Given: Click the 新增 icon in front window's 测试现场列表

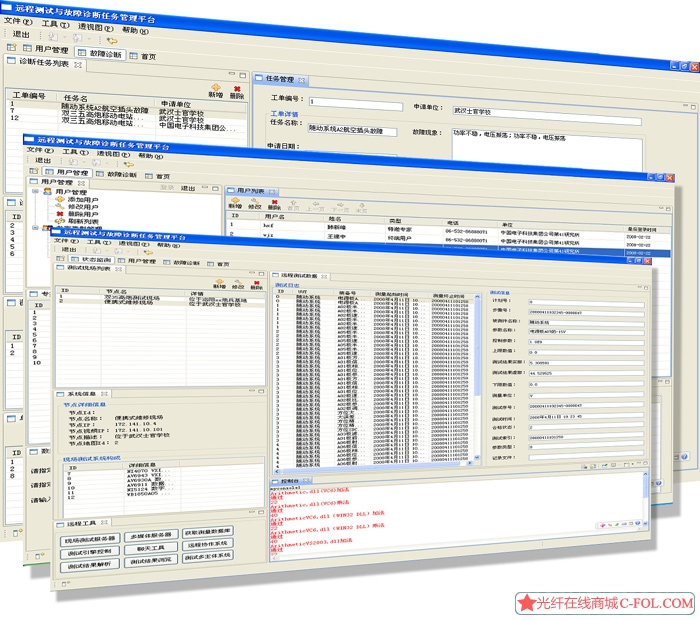Looking at the screenshot, I should tap(219, 282).
